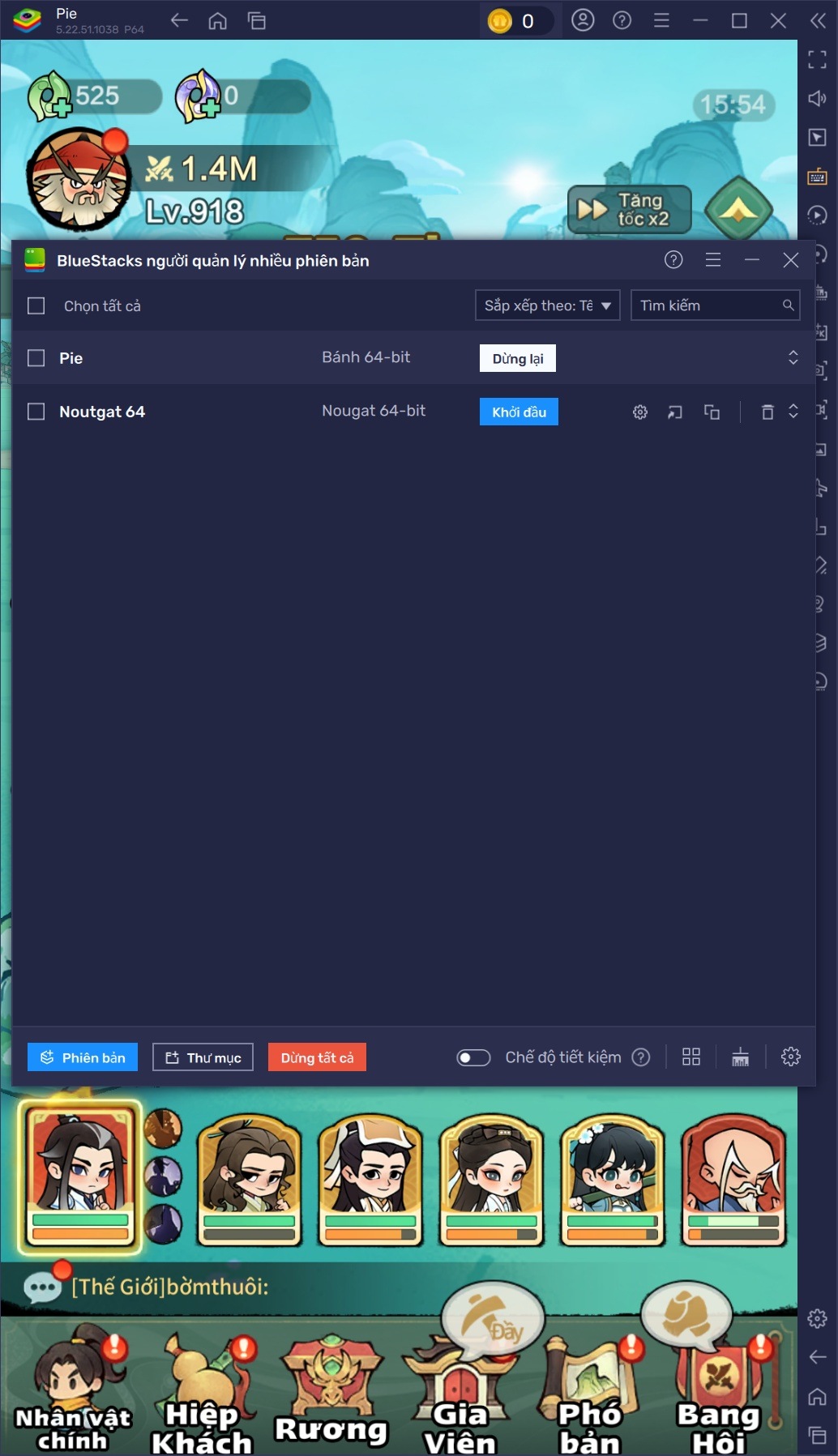This screenshot has width=838, height=1456.
Task: Clone the Noutgat 64 instance
Action: tap(712, 412)
